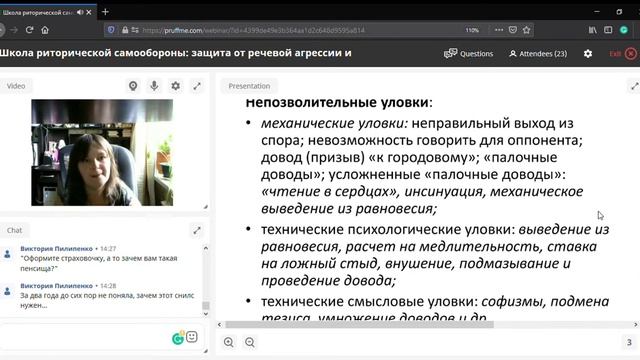Screen dimensions: 640x360
Task: Select the Video panel tab
Action: pos(16,86)
